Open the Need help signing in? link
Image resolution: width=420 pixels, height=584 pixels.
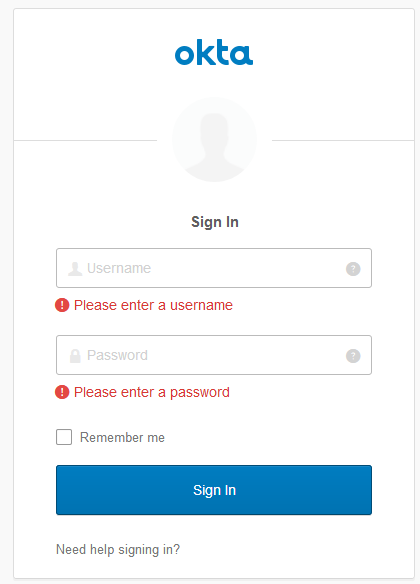(x=118, y=549)
